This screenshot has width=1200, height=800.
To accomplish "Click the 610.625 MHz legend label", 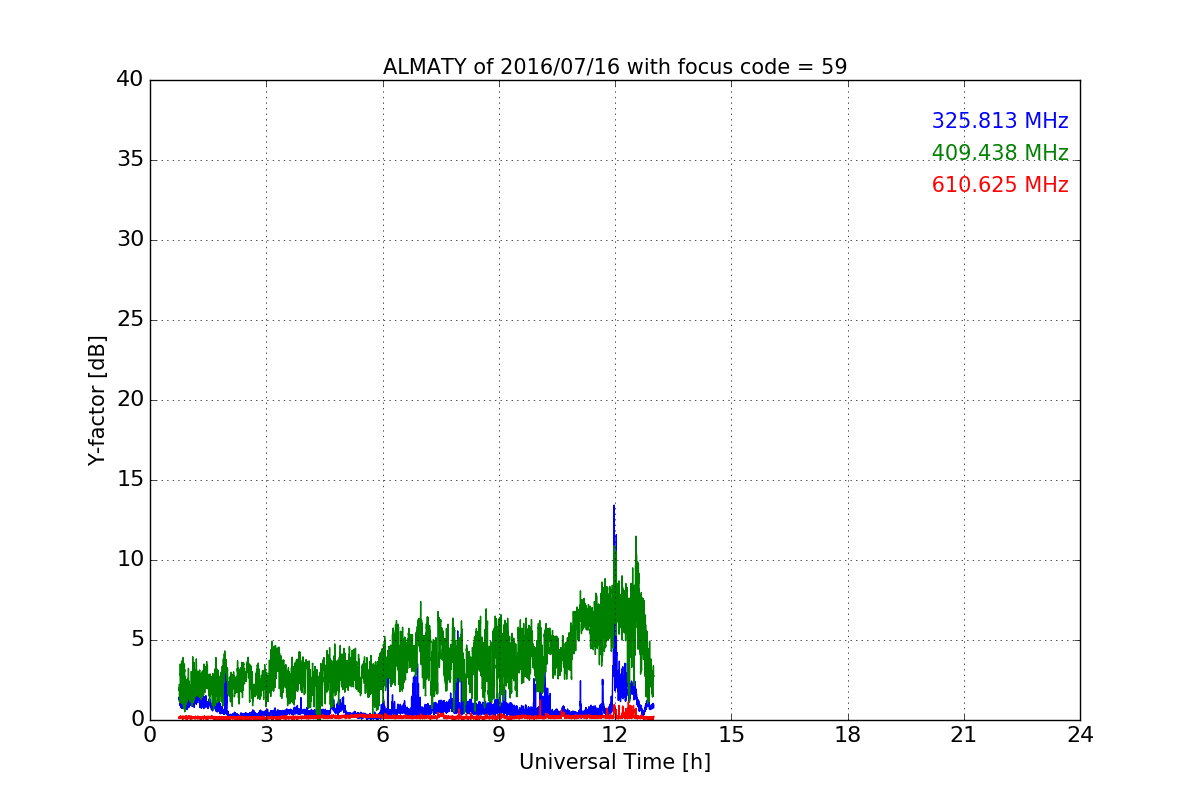I will coord(1000,185).
